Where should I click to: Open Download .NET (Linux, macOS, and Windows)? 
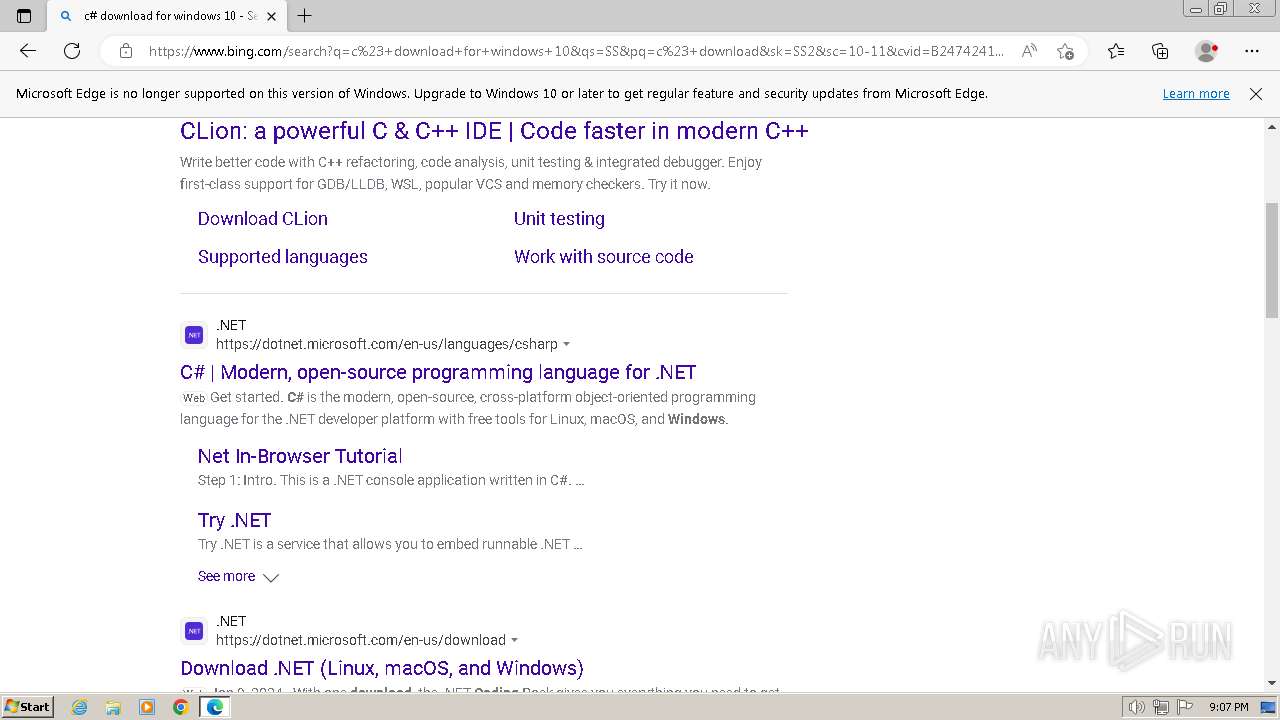(382, 668)
